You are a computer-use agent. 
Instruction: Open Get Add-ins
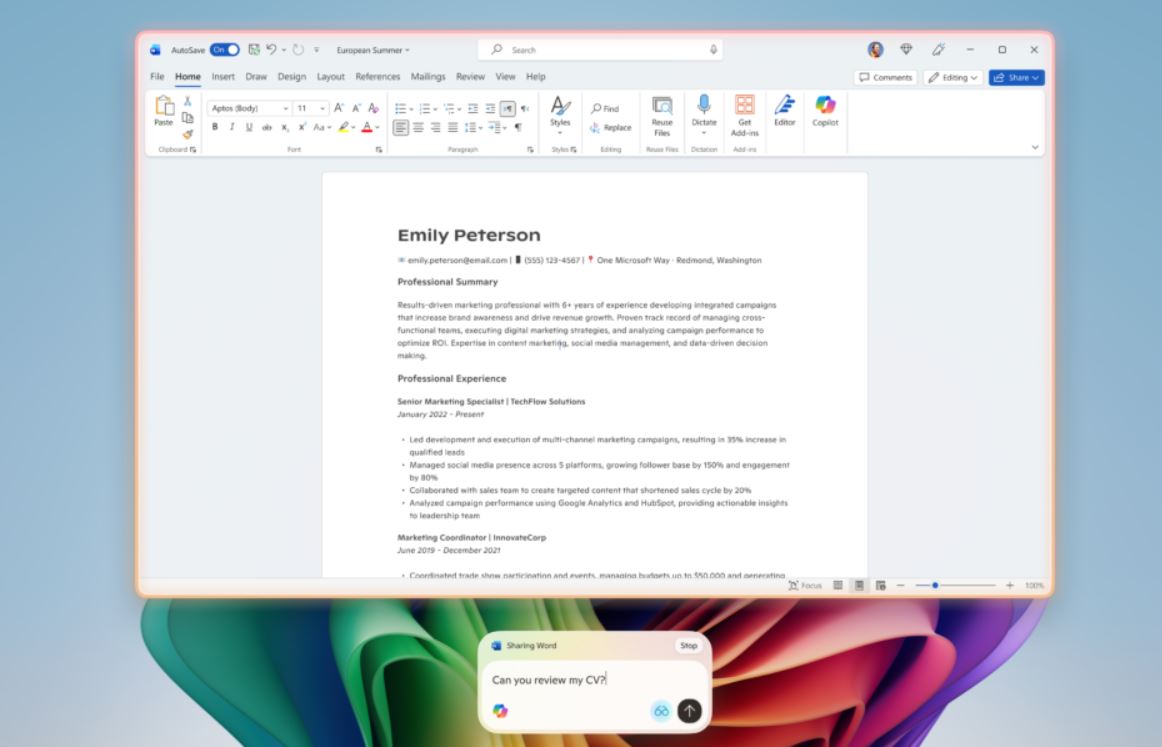(745, 116)
